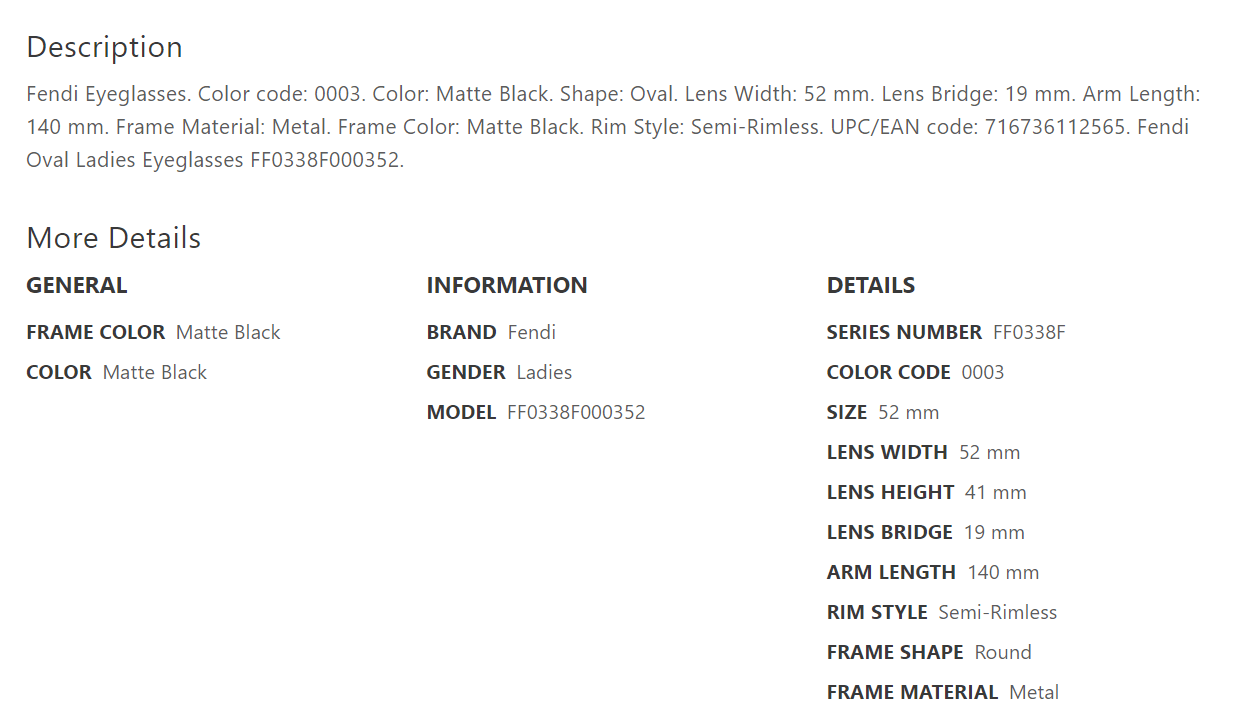This screenshot has width=1247, height=722.
Task: Select the DETAILS column header
Action: pos(870,285)
